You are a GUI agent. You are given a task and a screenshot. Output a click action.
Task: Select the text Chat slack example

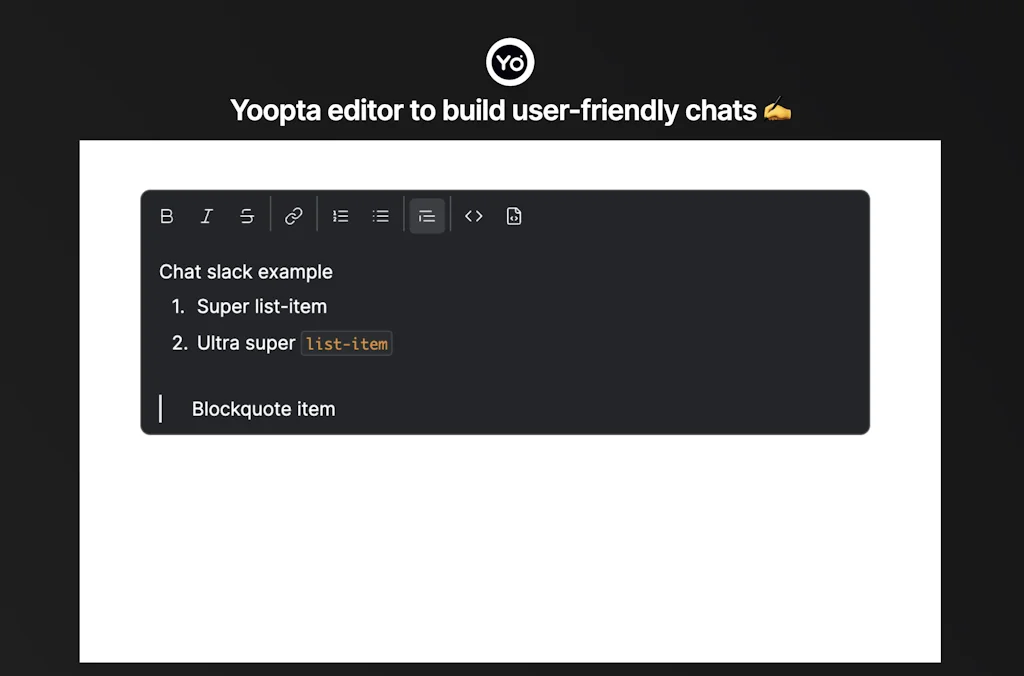point(245,271)
